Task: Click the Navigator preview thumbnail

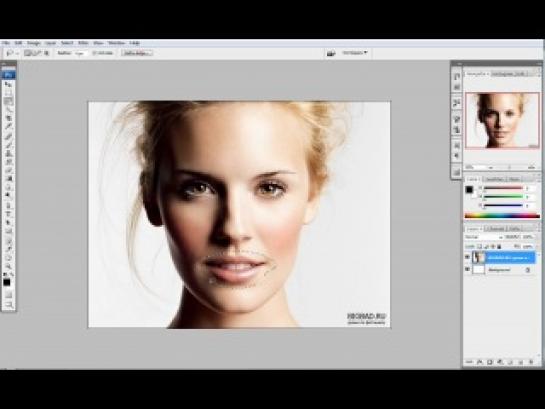Action: (502, 121)
